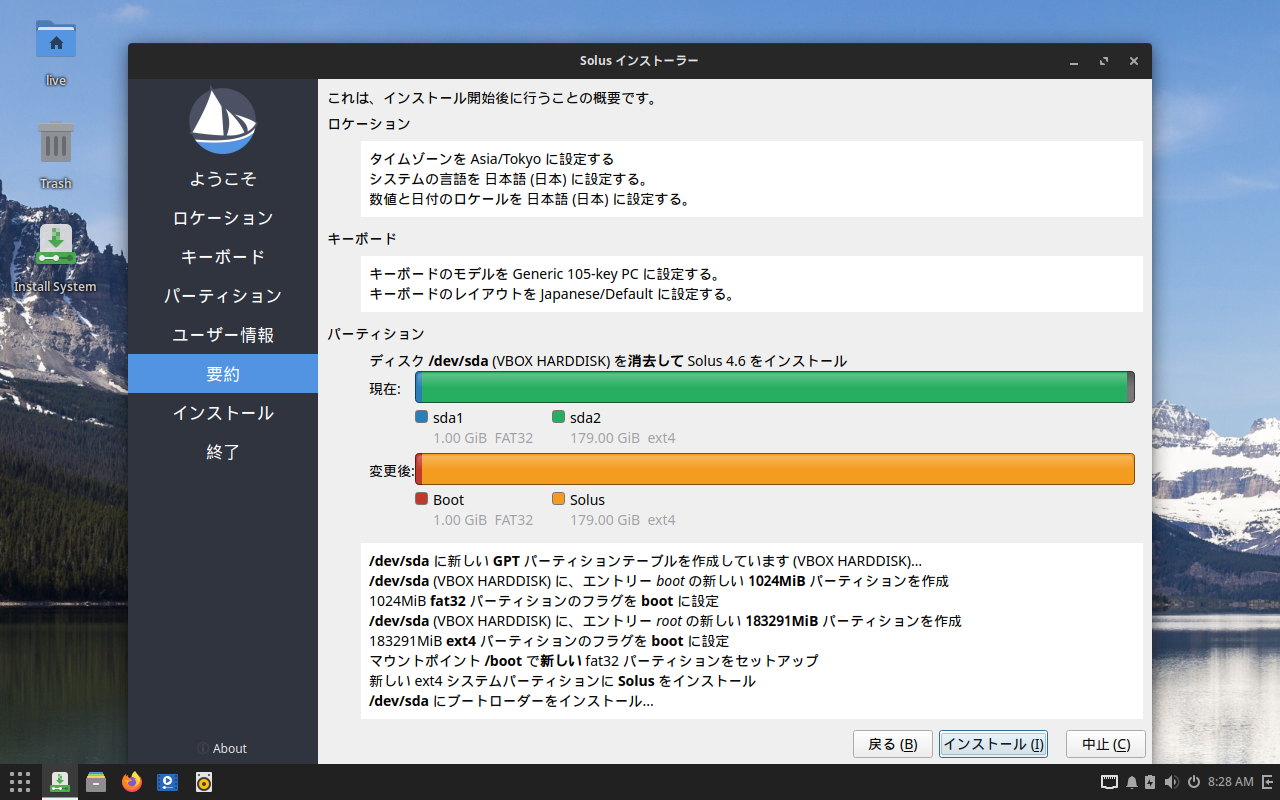Click the ディスク /dev/sda erase description
The width and height of the screenshot is (1280, 800).
click(608, 361)
